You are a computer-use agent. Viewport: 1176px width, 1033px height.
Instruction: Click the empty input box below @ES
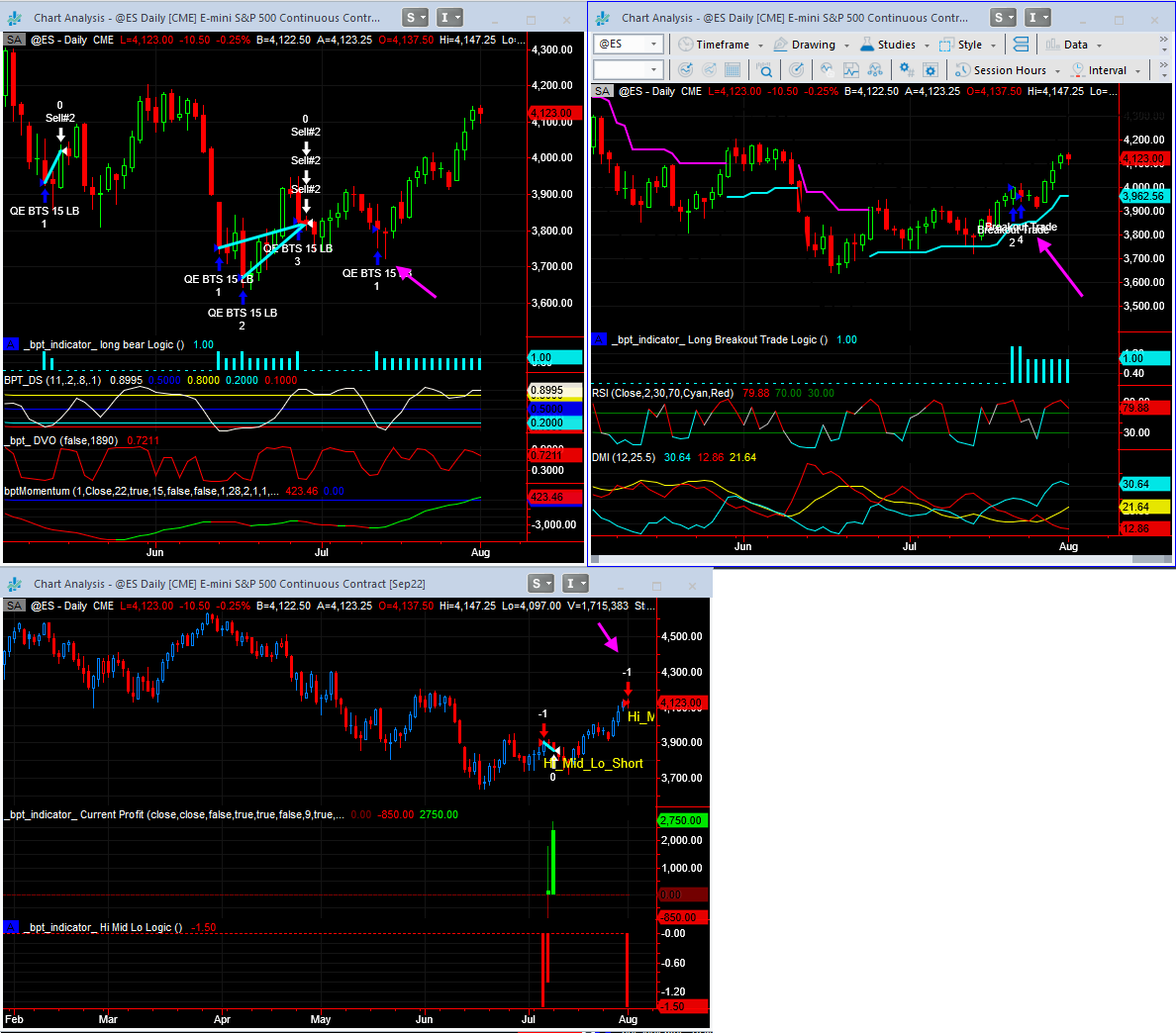[x=621, y=69]
